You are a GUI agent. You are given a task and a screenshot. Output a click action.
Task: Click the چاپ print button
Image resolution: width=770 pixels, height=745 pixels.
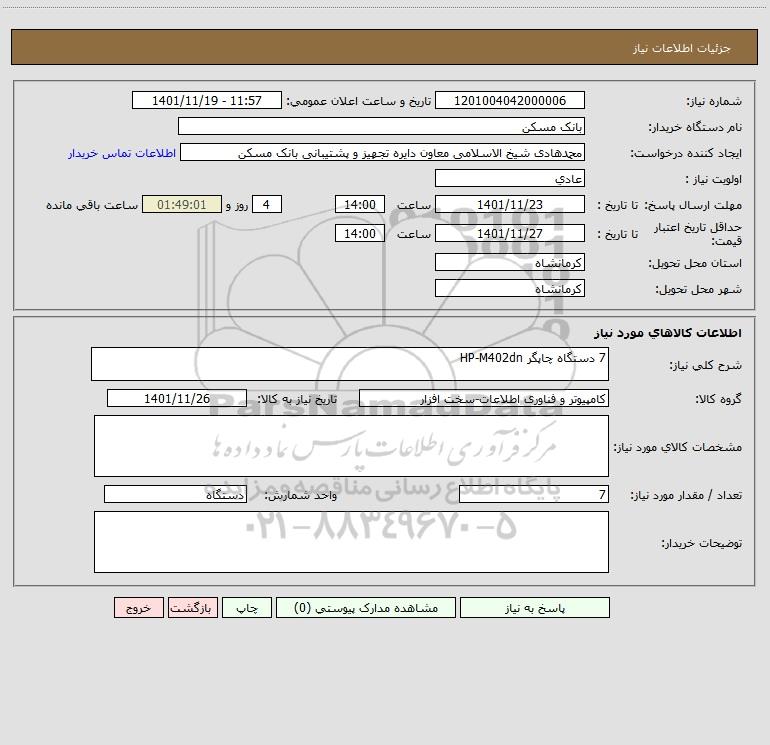247,607
